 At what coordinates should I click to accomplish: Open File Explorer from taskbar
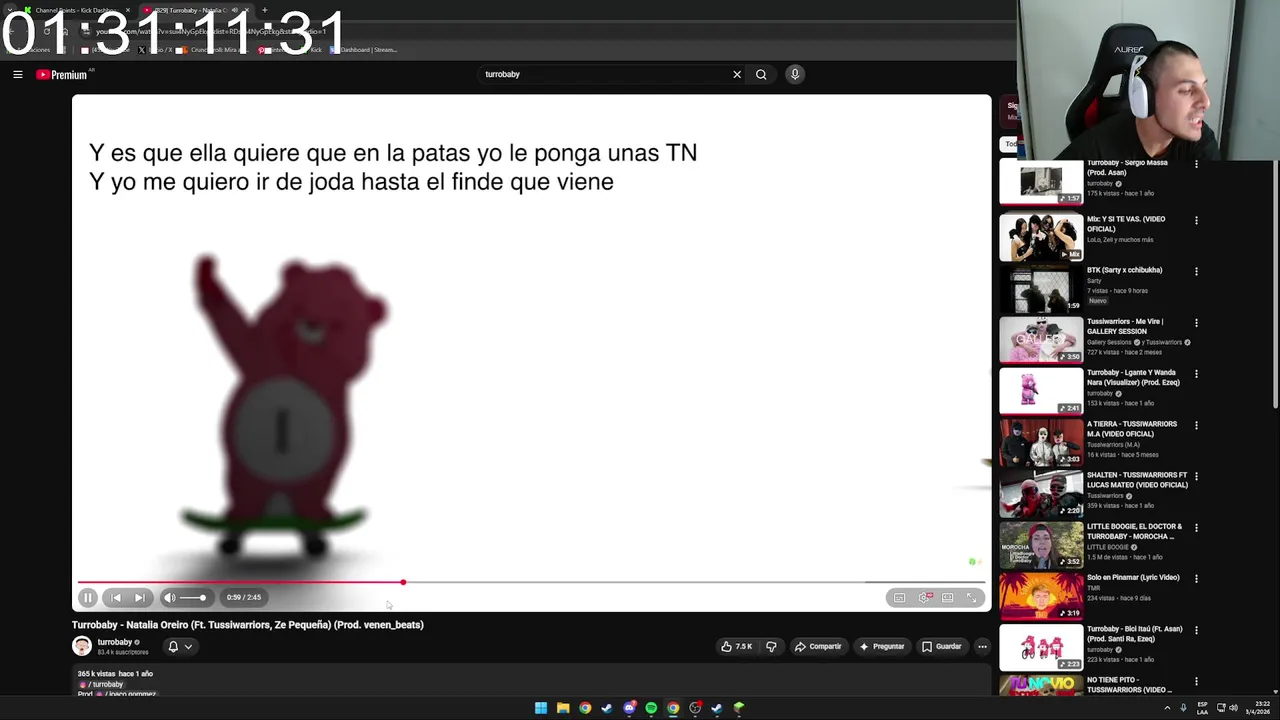coord(563,708)
